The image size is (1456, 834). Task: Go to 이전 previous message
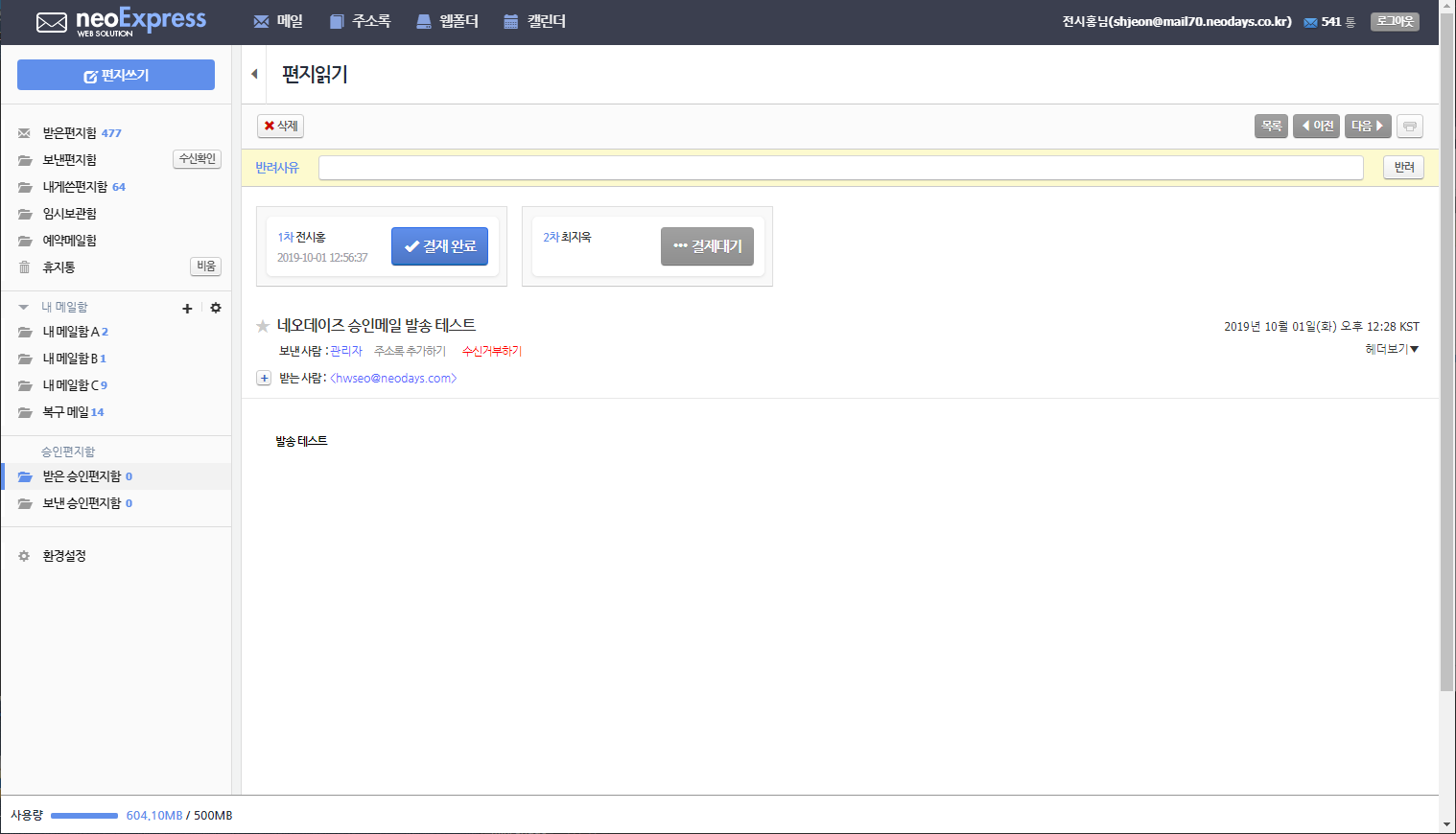pos(1316,126)
